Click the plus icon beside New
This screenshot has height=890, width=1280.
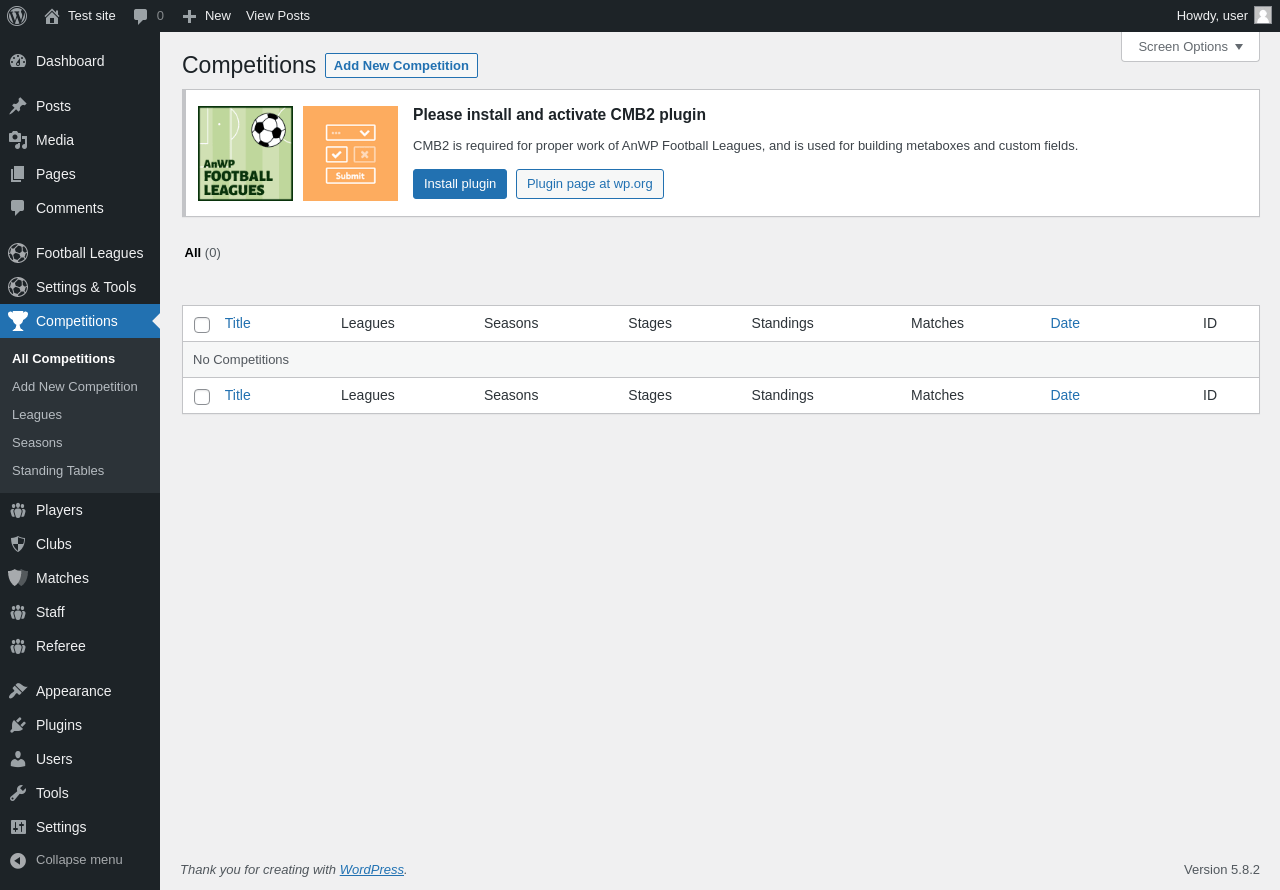[x=189, y=16]
